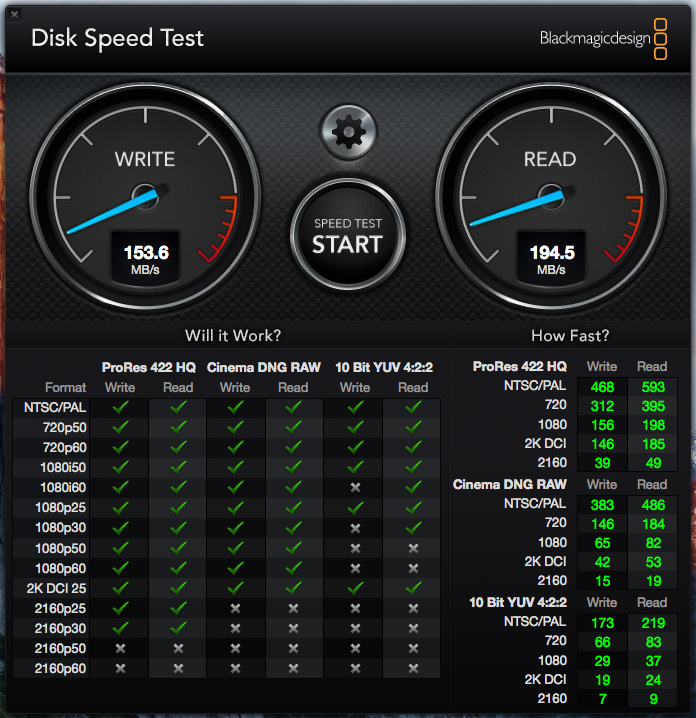Close the Disk Speed Test window
The image size is (696, 718).
14,14
